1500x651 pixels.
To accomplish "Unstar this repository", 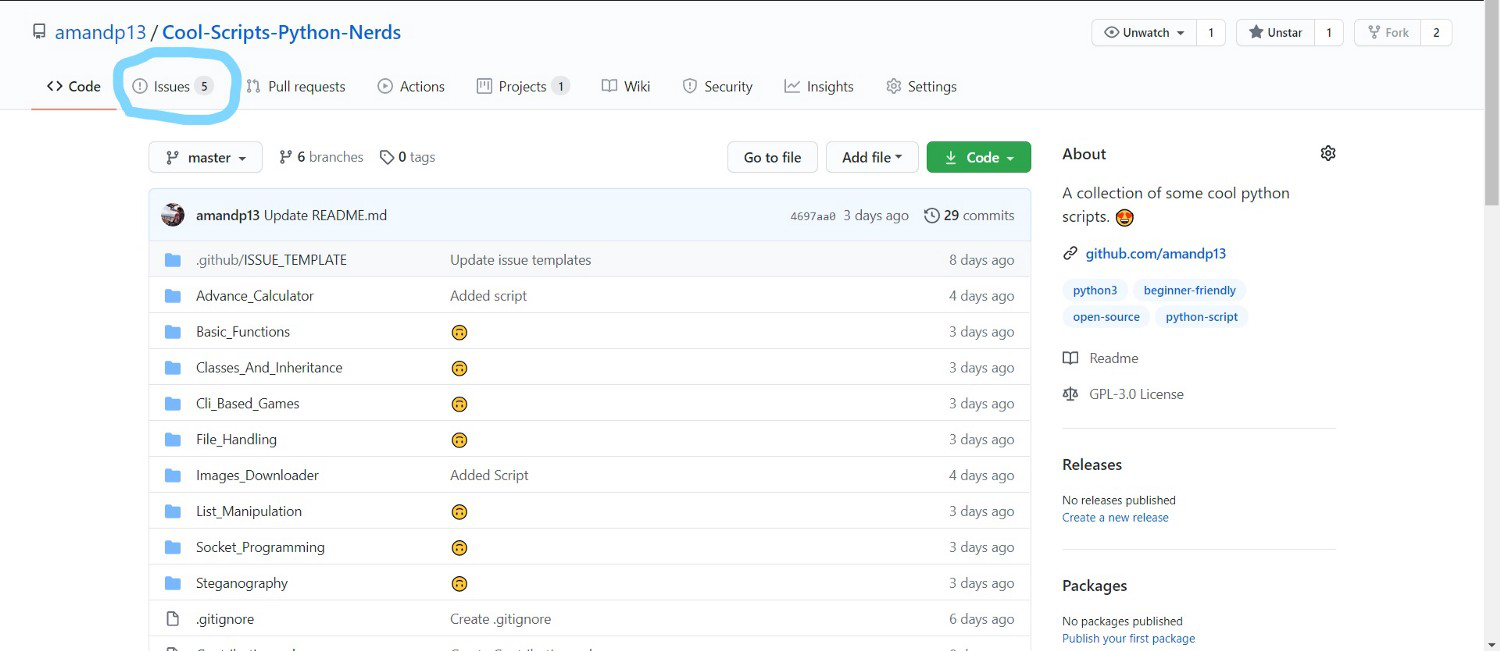I will (x=1275, y=32).
